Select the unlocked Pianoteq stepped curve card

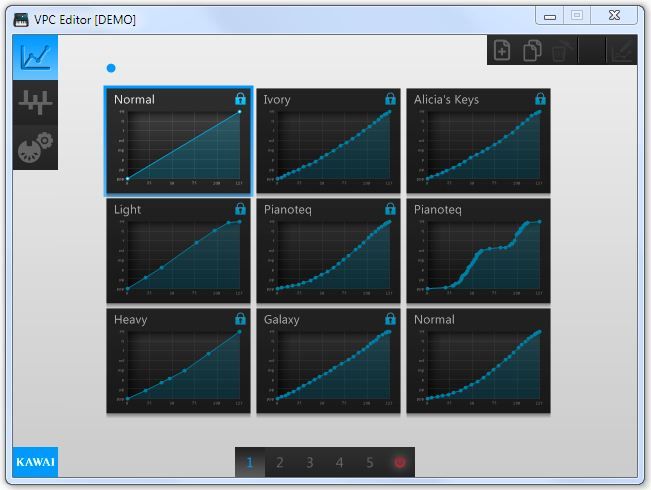click(478, 251)
